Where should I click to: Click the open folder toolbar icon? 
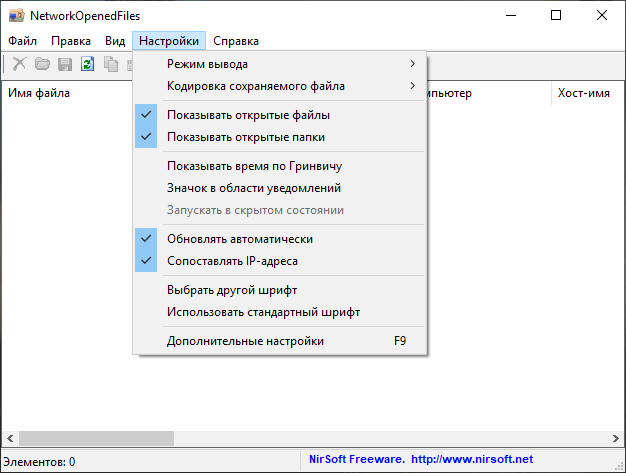pyautogui.click(x=42, y=64)
